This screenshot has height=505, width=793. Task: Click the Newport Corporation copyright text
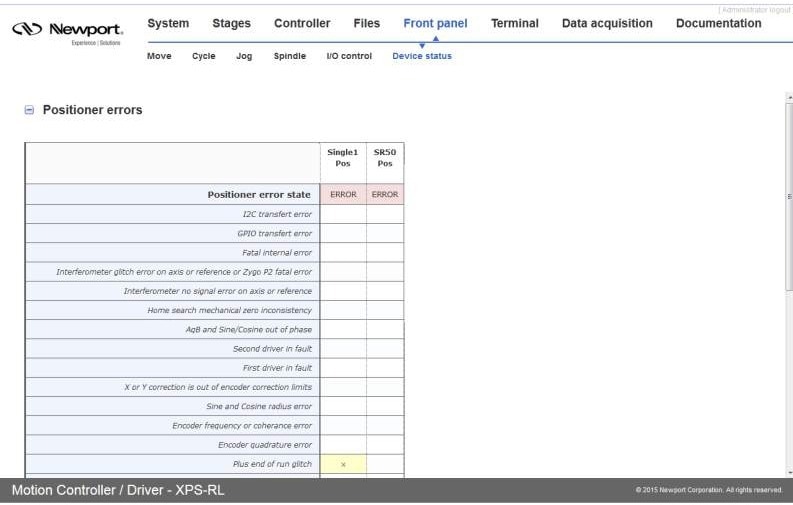point(709,490)
